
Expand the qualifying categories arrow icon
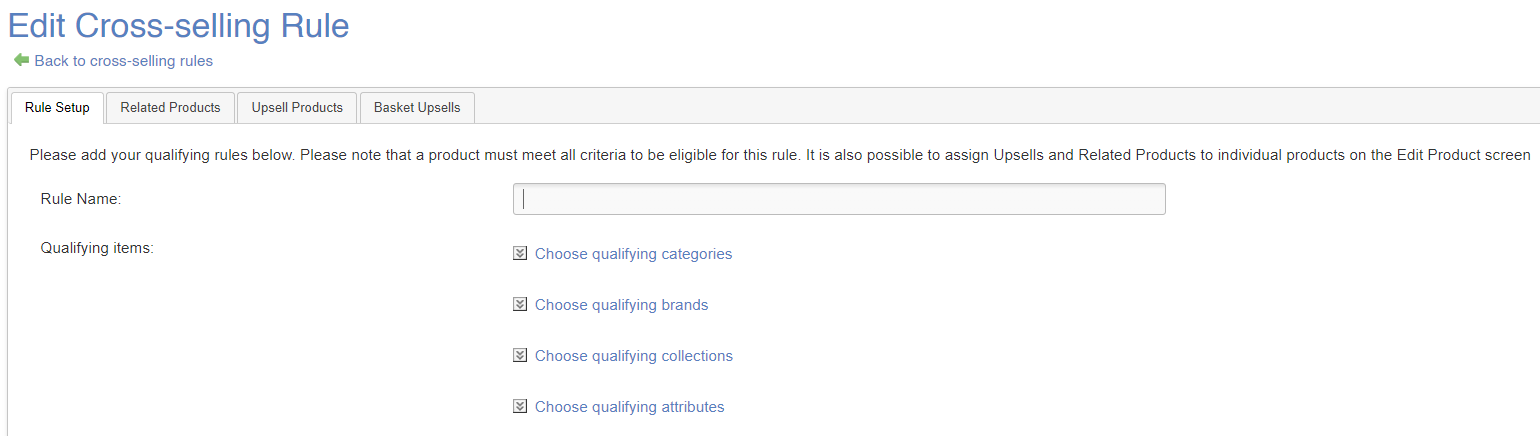[520, 254]
